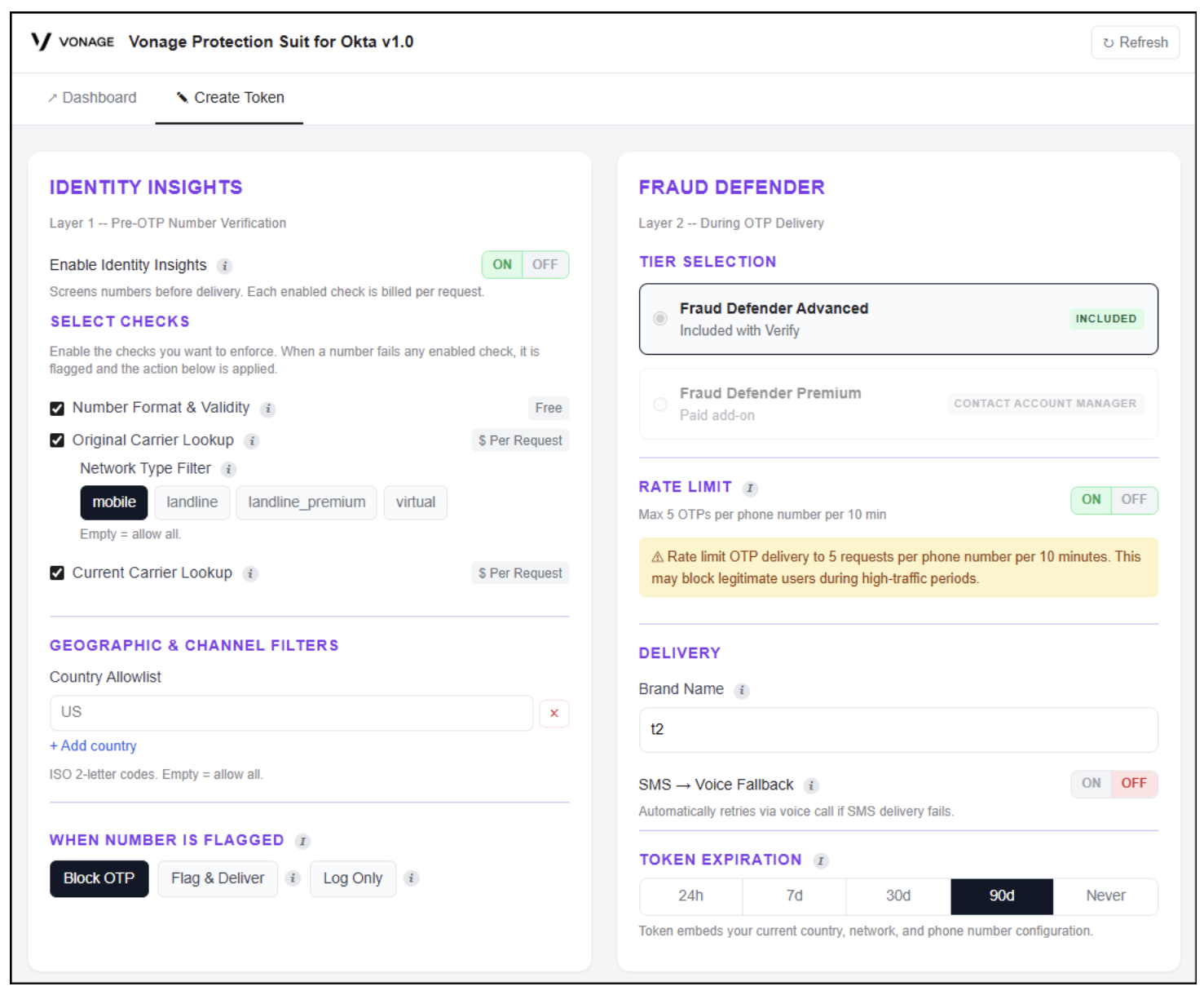Click info icon beside Number Format & Validity
Screen dimensions: 1204x995
pos(268,409)
